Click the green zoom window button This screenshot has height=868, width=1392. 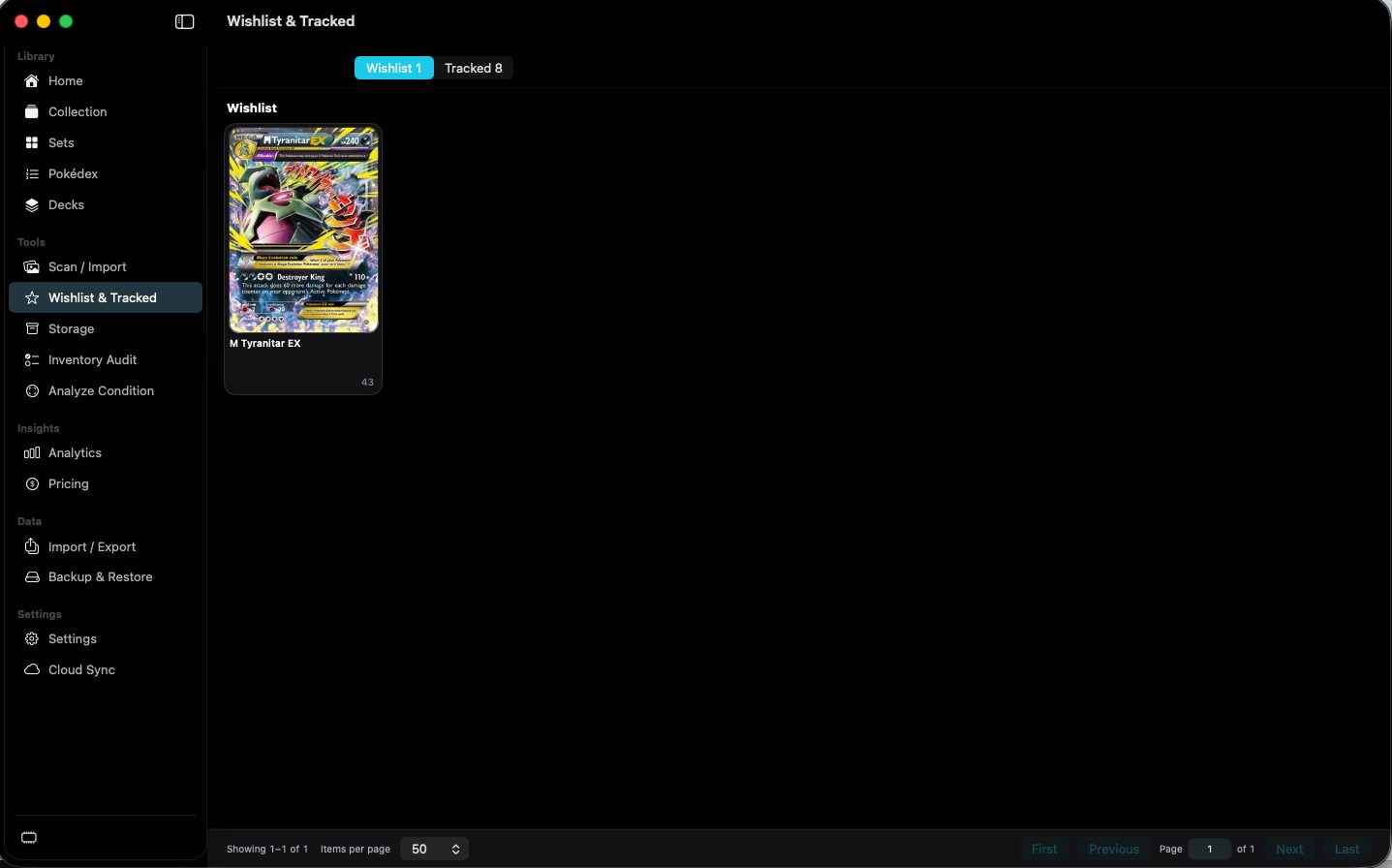click(66, 21)
